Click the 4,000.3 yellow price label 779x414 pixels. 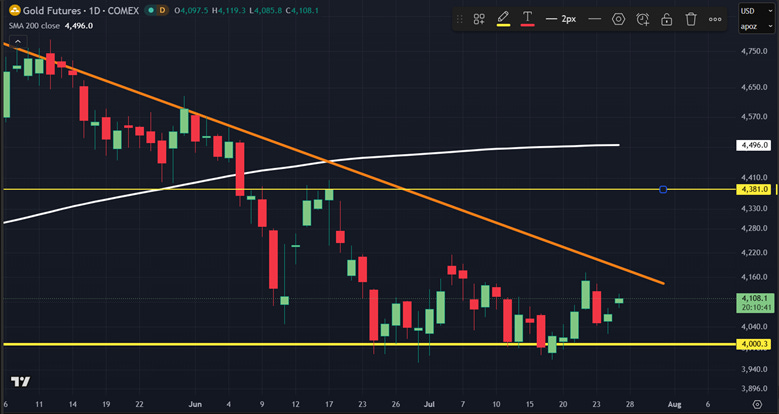click(755, 344)
